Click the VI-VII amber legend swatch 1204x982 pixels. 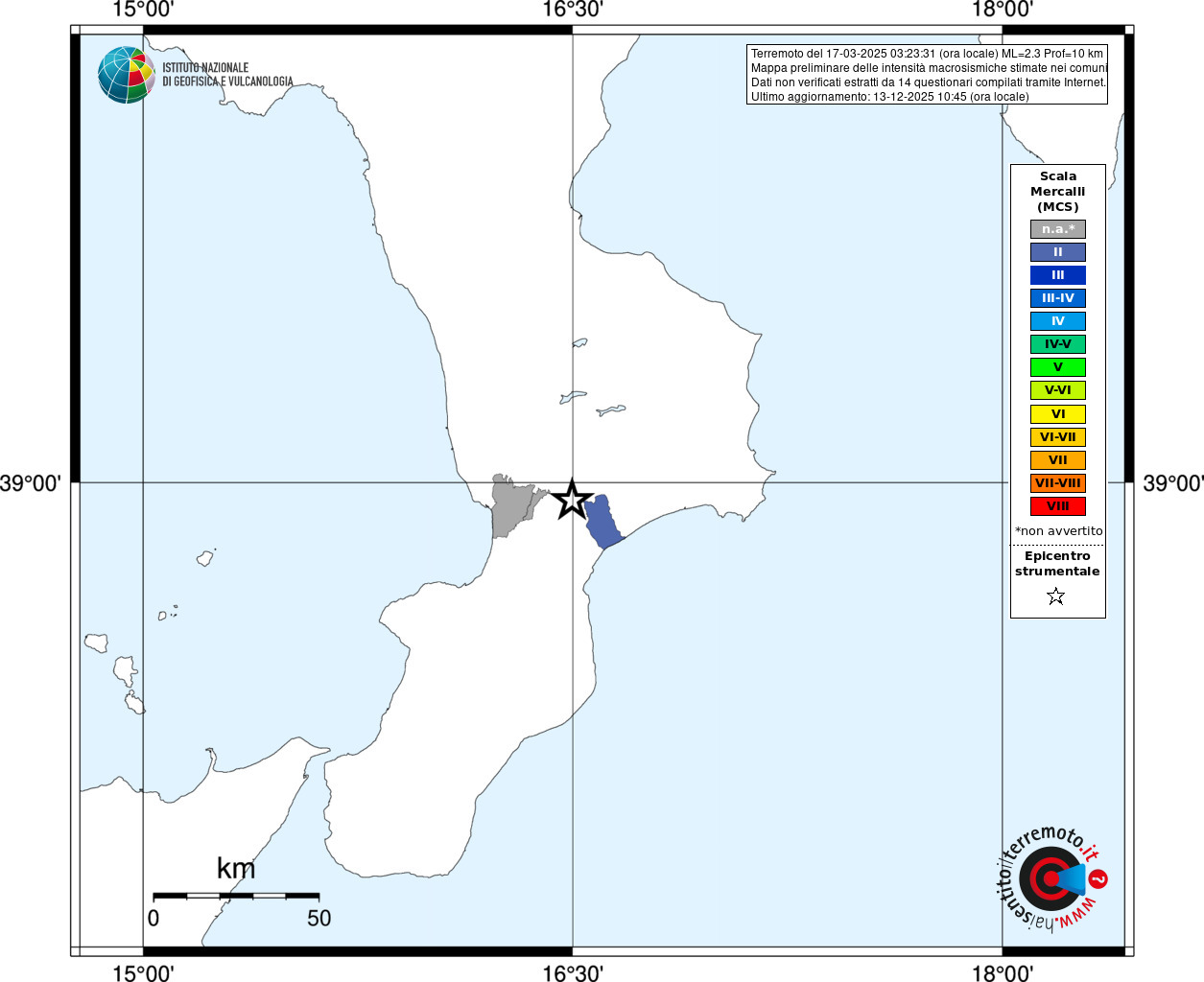coord(1058,437)
